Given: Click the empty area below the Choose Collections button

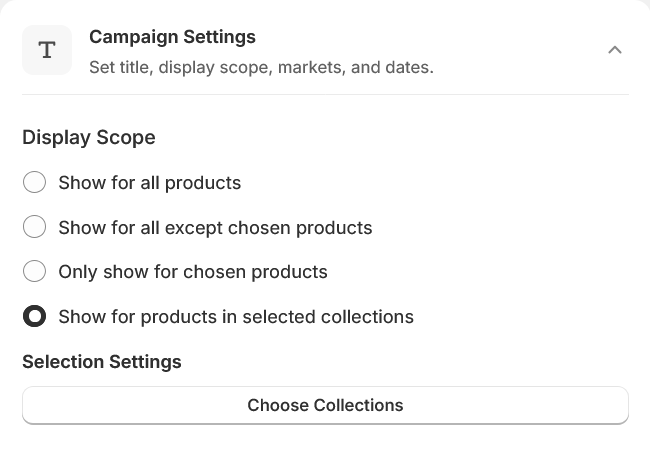Looking at the screenshot, I should tap(325, 438).
